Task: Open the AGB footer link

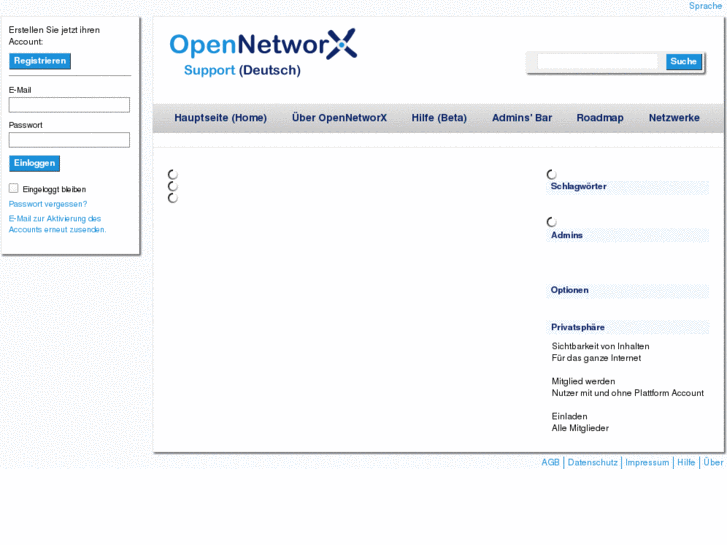Action: tap(550, 462)
